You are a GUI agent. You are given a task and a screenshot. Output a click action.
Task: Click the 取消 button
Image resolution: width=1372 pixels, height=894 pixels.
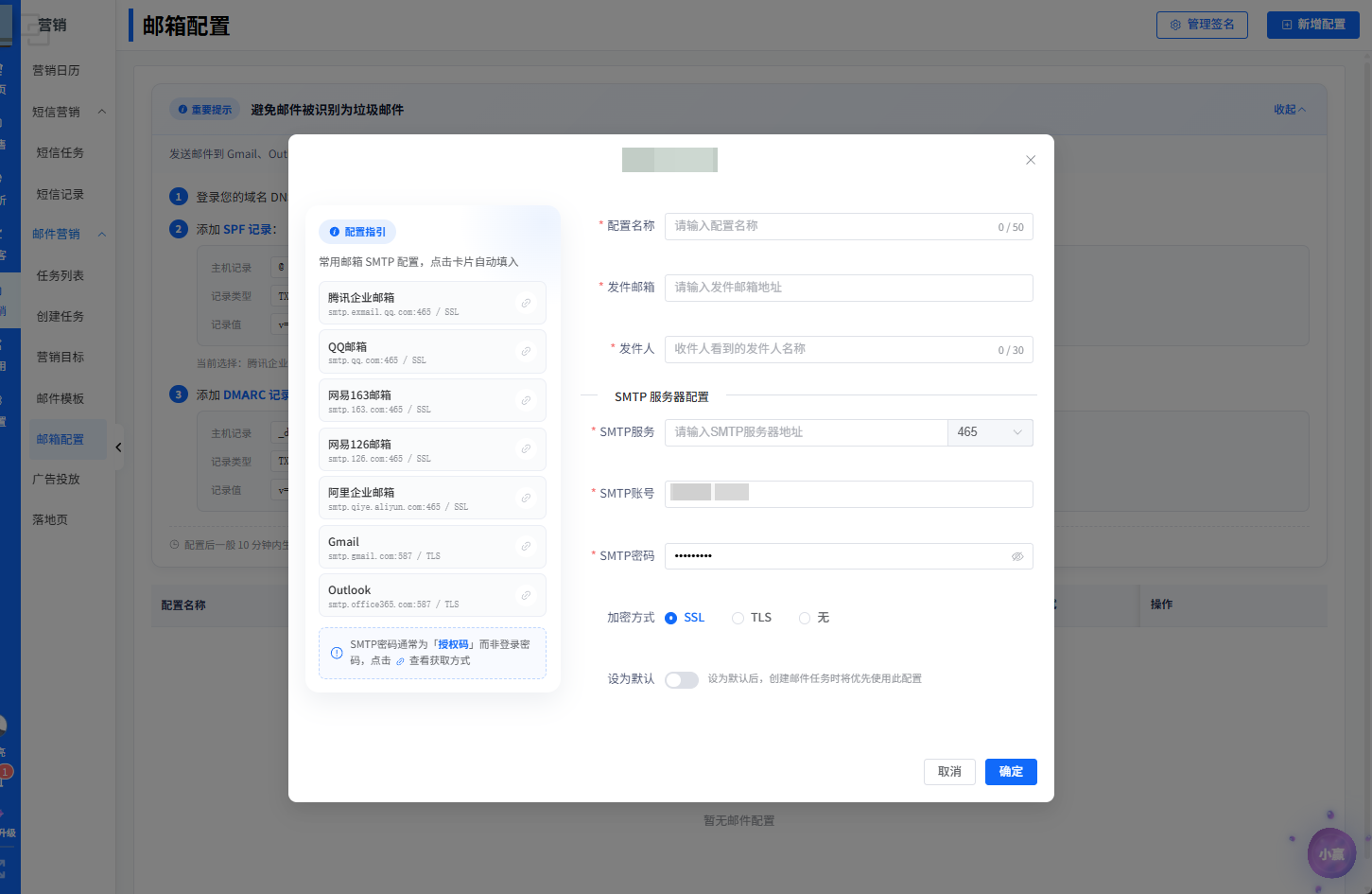click(x=949, y=772)
